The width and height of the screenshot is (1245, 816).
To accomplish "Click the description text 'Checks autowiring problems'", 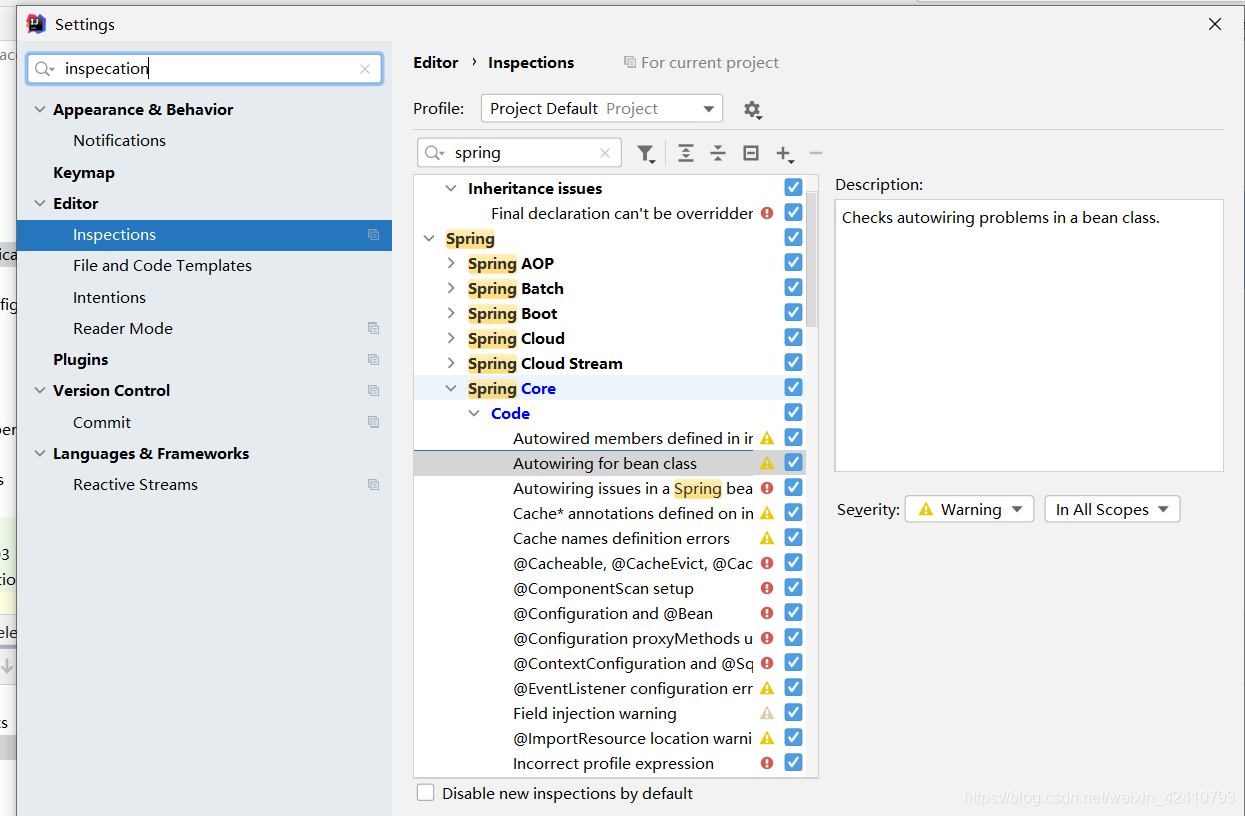I will pos(1001,217).
